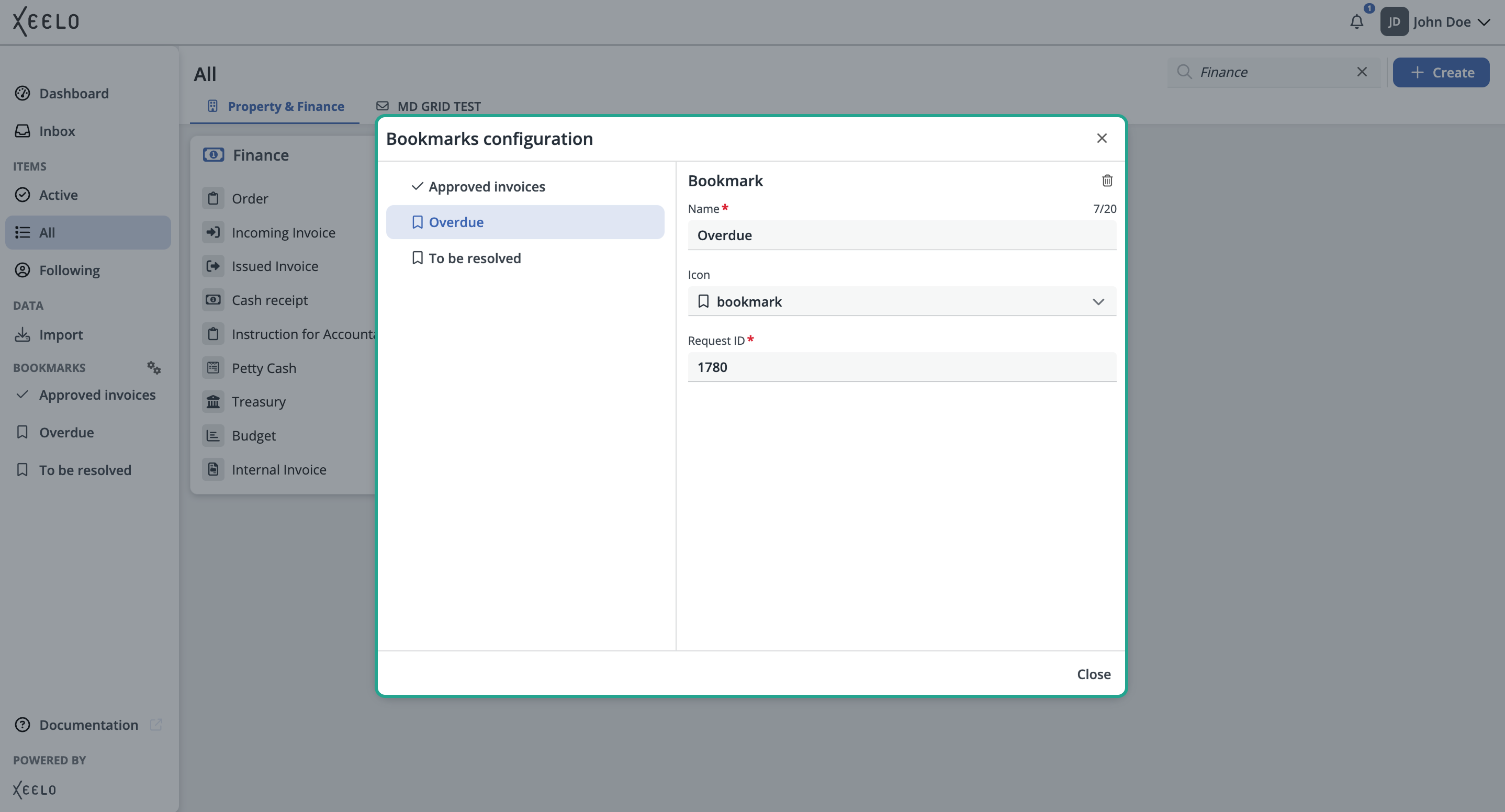Click the search magnifier icon
The width and height of the screenshot is (1505, 812).
pyautogui.click(x=1184, y=71)
